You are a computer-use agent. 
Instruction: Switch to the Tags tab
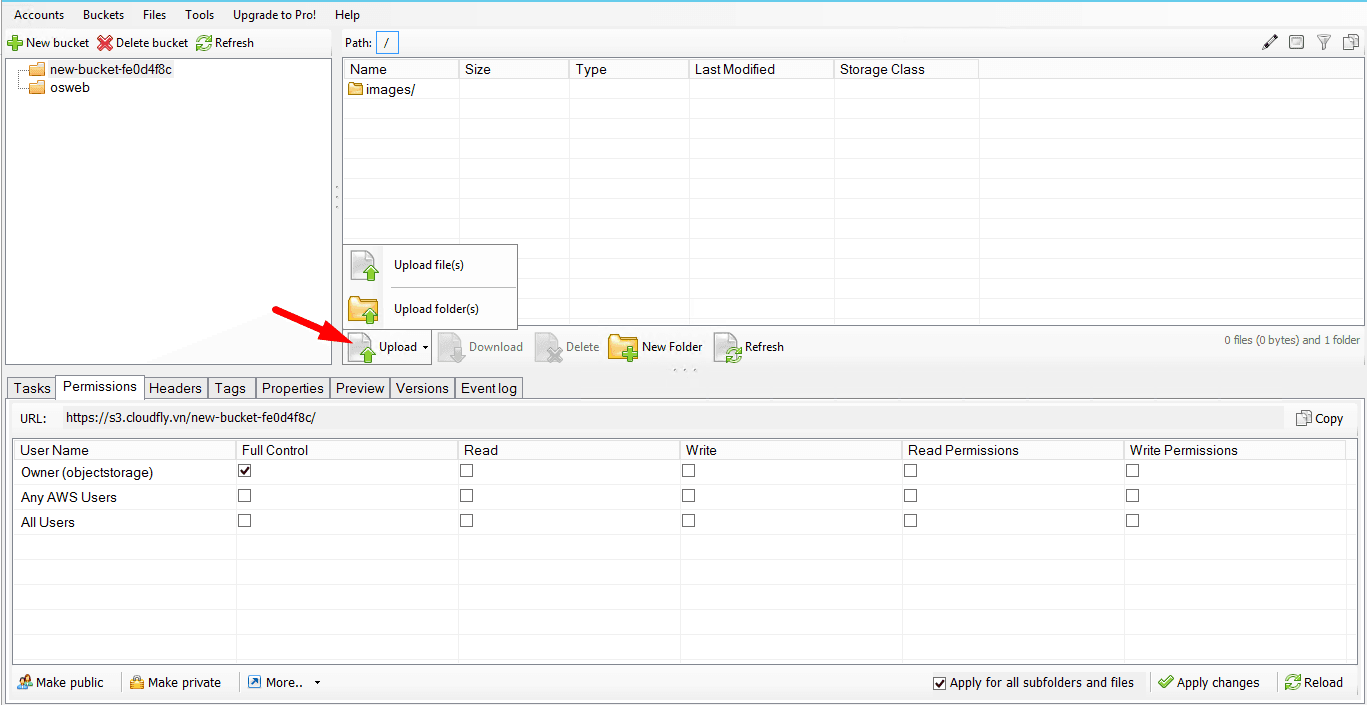tap(230, 388)
